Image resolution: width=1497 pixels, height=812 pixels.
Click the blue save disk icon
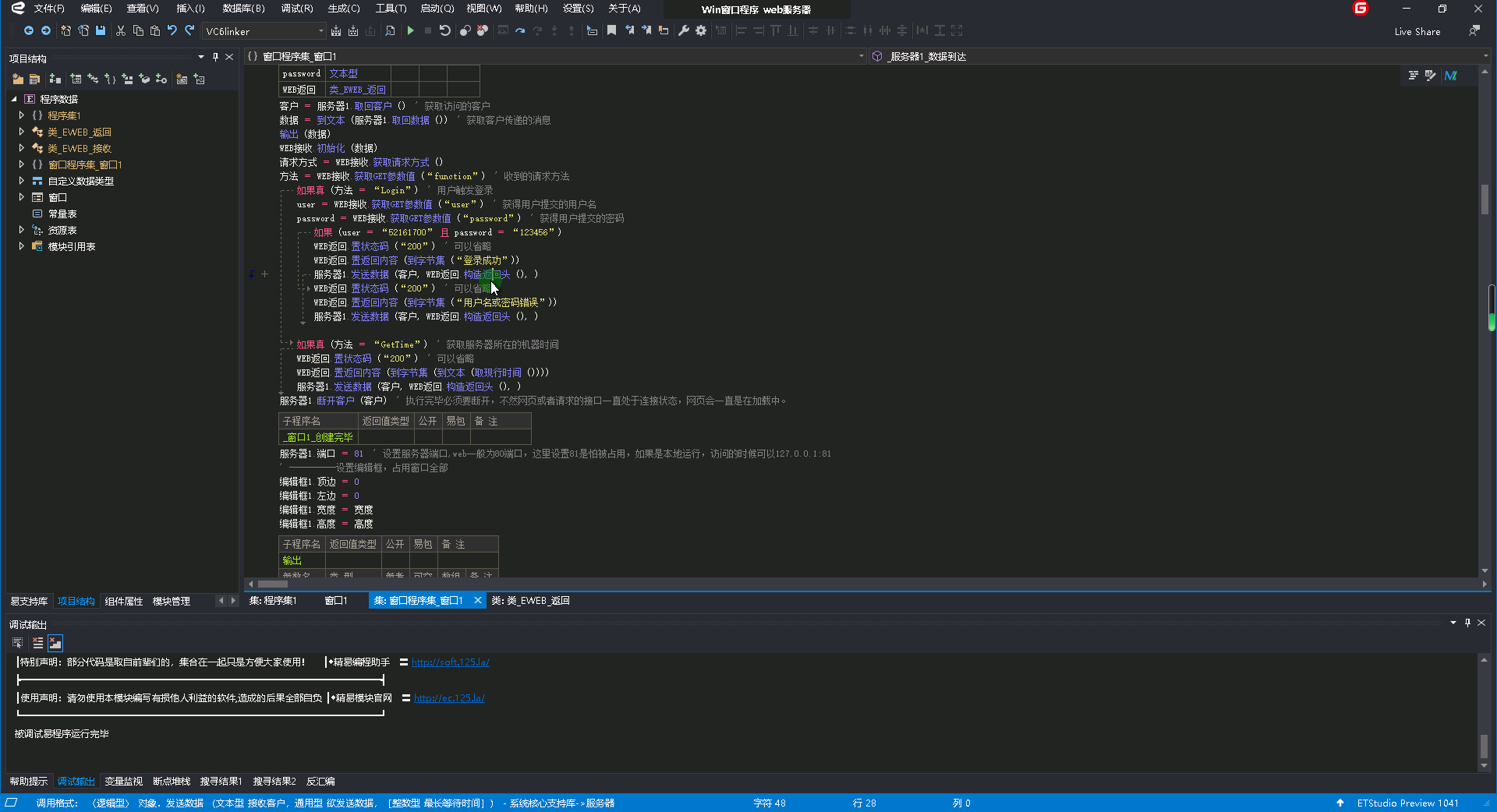[x=101, y=31]
